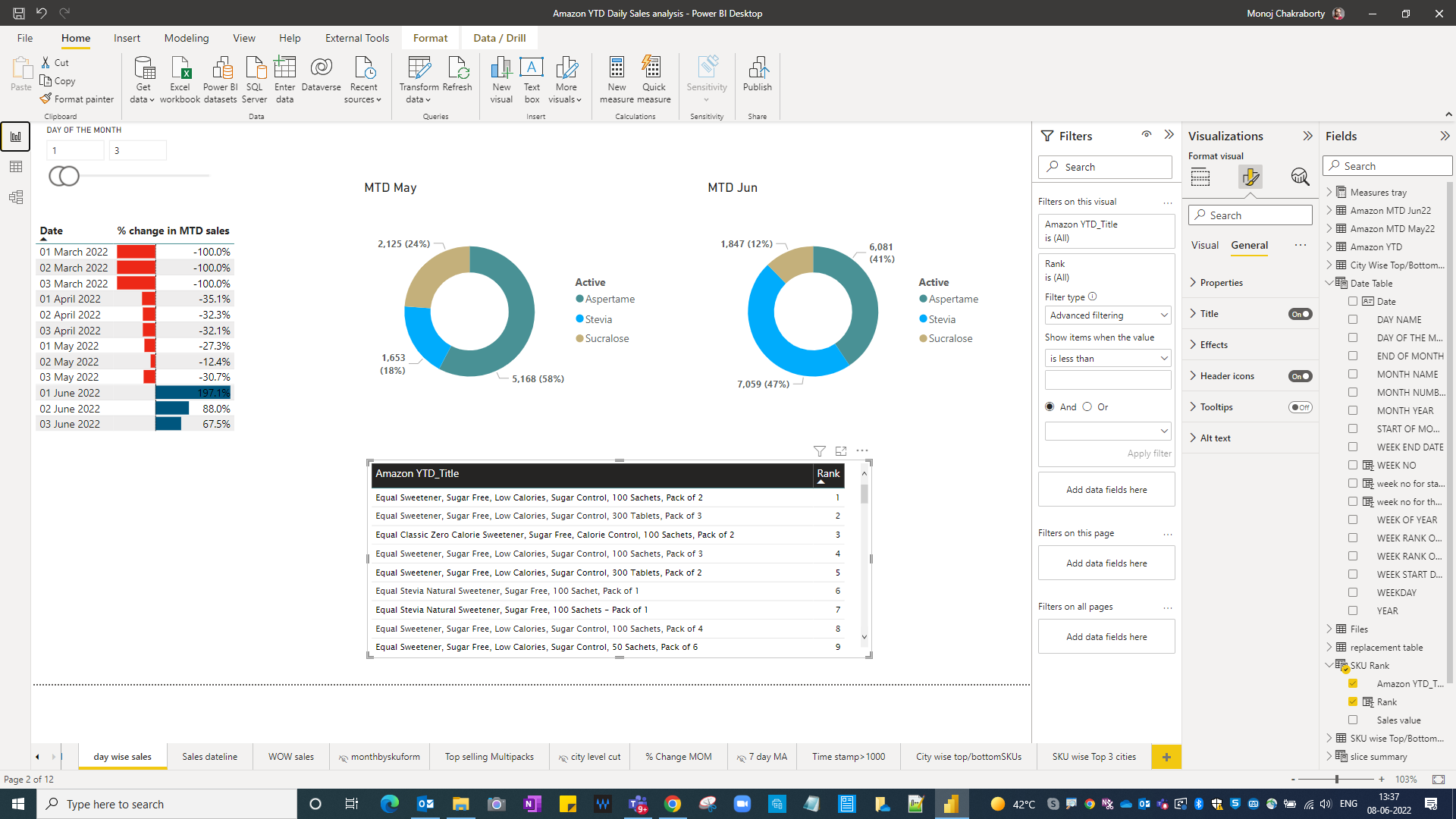Open Excel workbook data source

(180, 79)
